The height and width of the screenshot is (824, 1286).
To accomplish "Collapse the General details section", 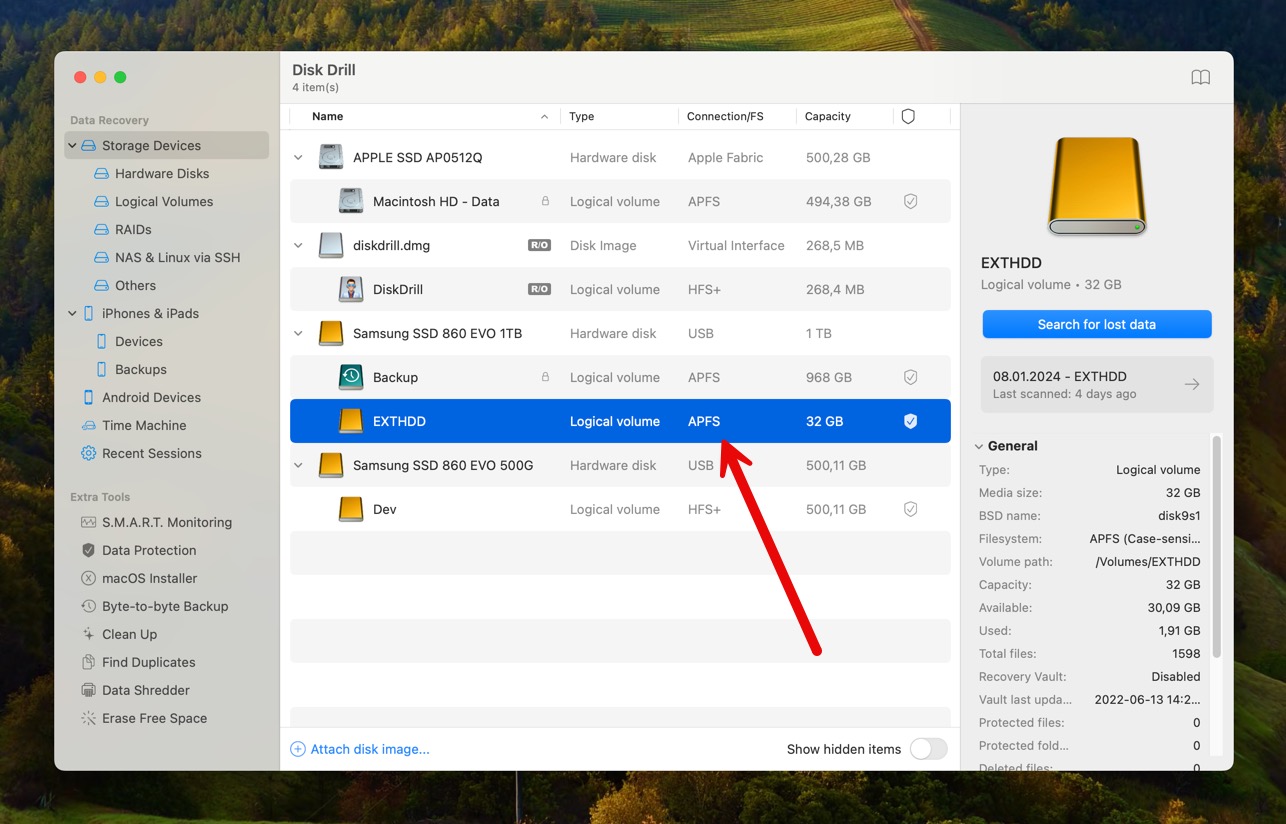I will (979, 447).
